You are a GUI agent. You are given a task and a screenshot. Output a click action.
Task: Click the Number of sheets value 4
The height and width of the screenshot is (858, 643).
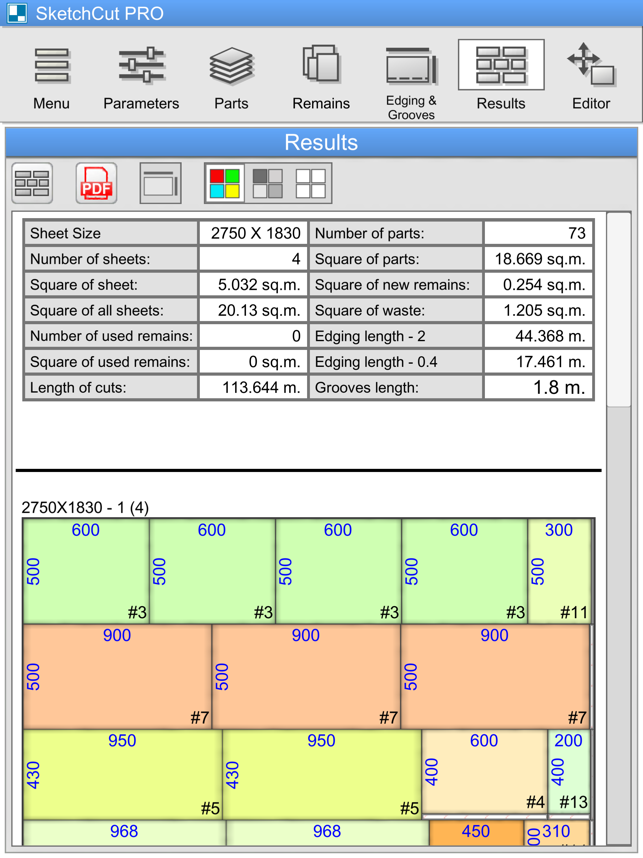tap(253, 259)
